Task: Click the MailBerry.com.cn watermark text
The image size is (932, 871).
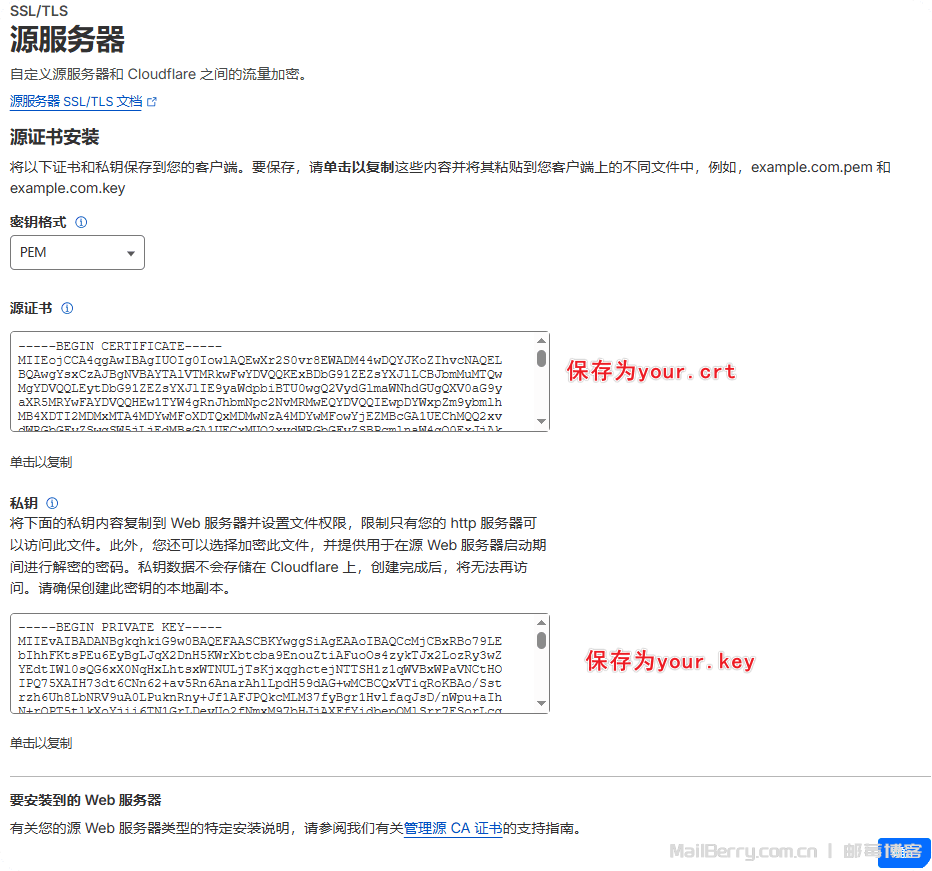Action: tap(743, 851)
